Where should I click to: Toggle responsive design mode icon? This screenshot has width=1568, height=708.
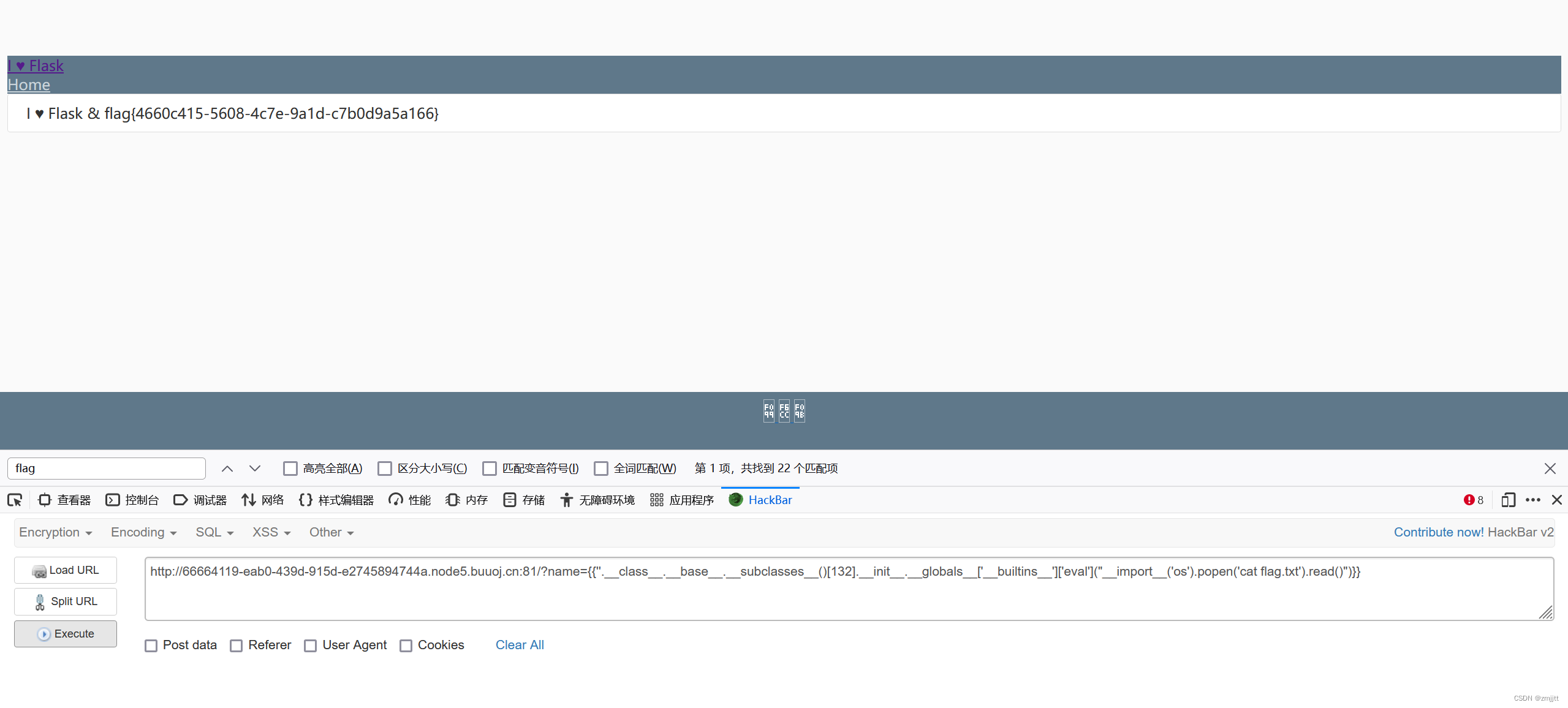pyautogui.click(x=1508, y=500)
